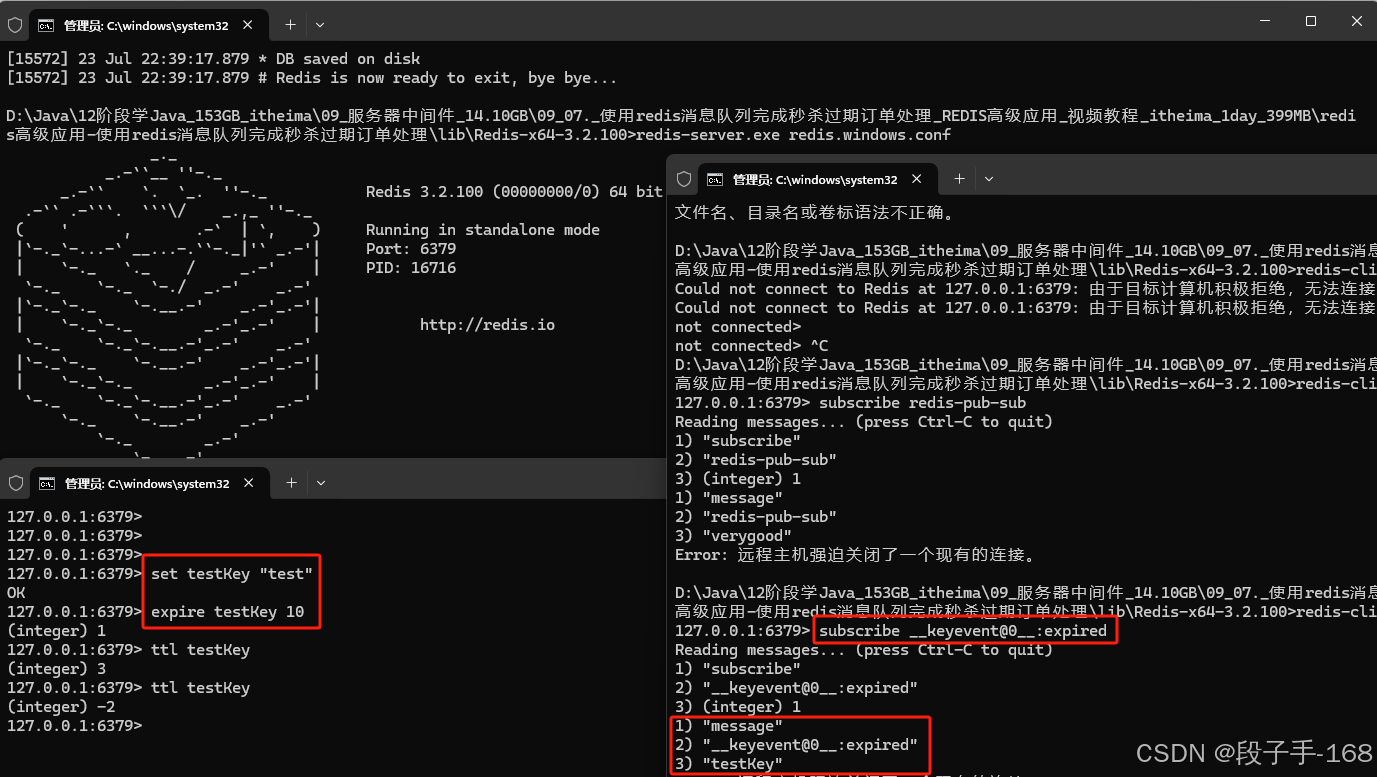1377x777 pixels.
Task: Open a new tab in top terminal window
Action: point(290,24)
